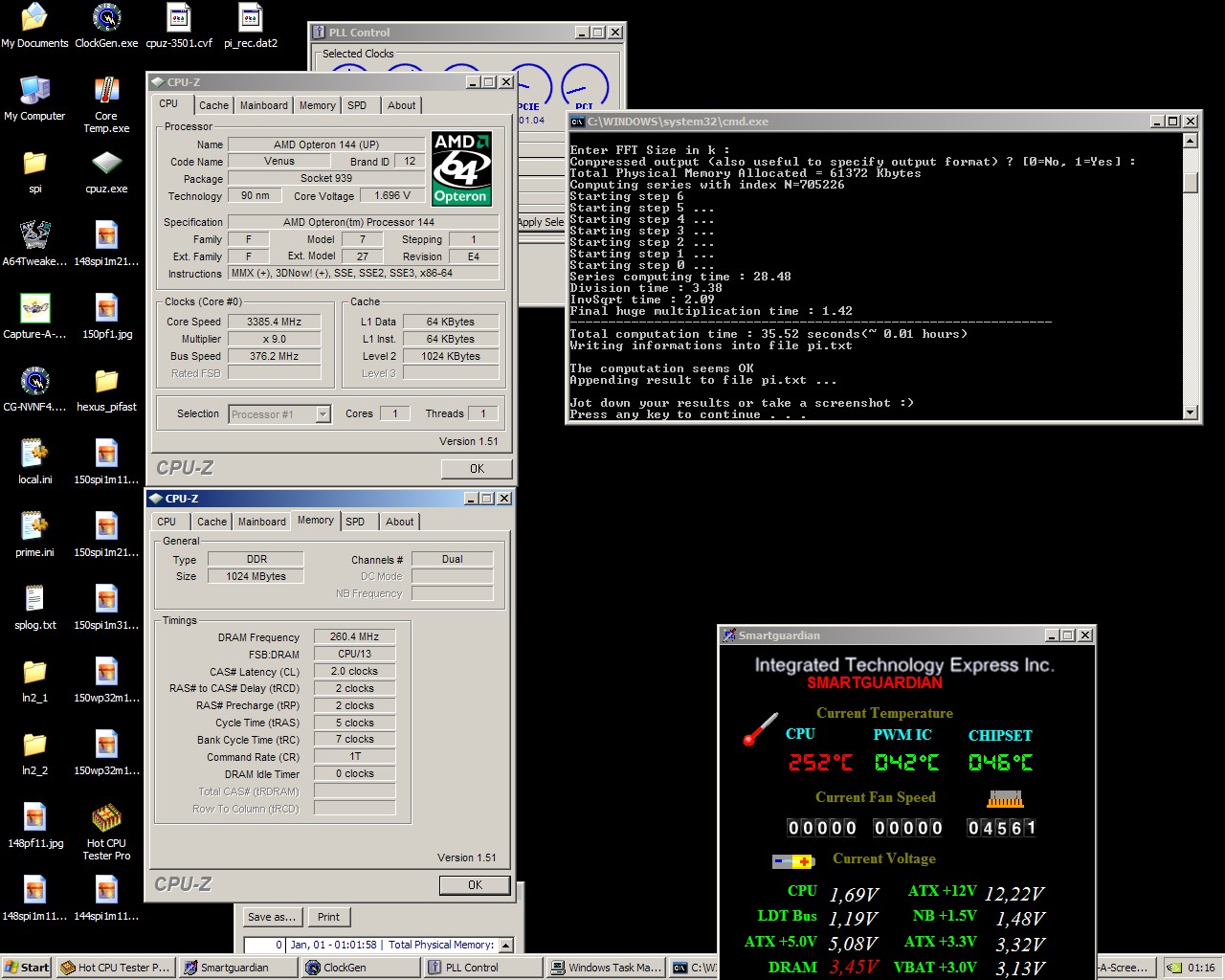
Task: Launch Hot CPU Tester Pro icon
Action: click(106, 832)
